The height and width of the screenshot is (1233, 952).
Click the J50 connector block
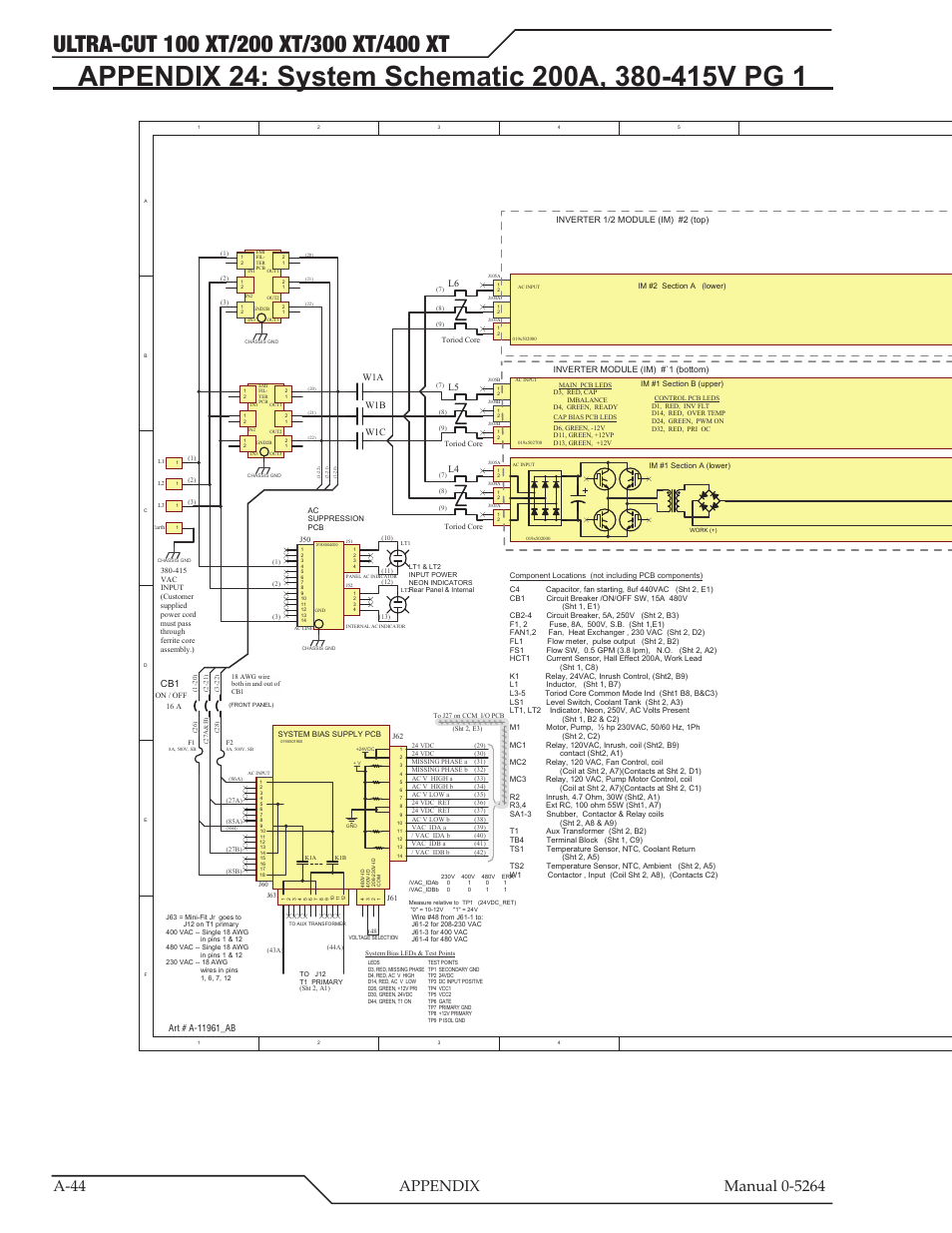point(305,585)
